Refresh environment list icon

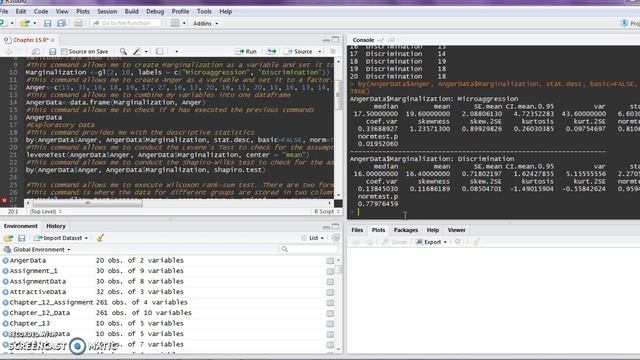(x=336, y=238)
